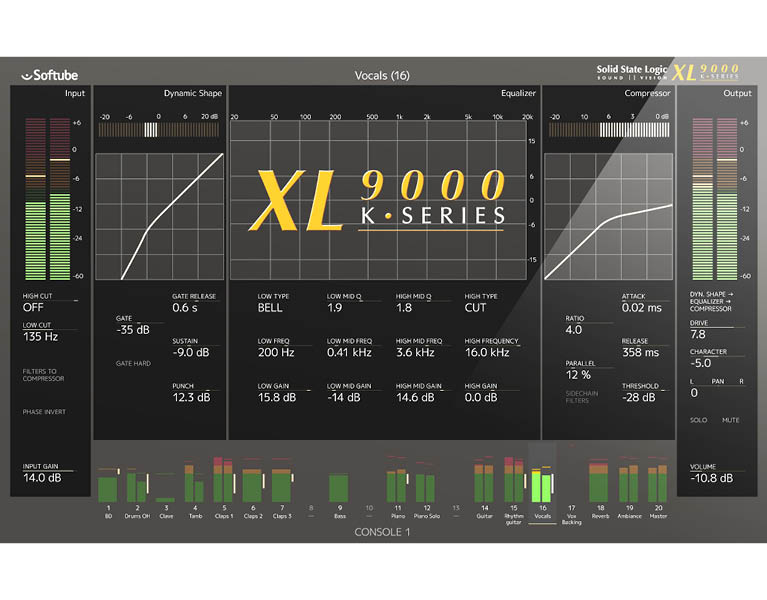
Task: Select channel 14 Guitar meter
Action: (x=484, y=481)
